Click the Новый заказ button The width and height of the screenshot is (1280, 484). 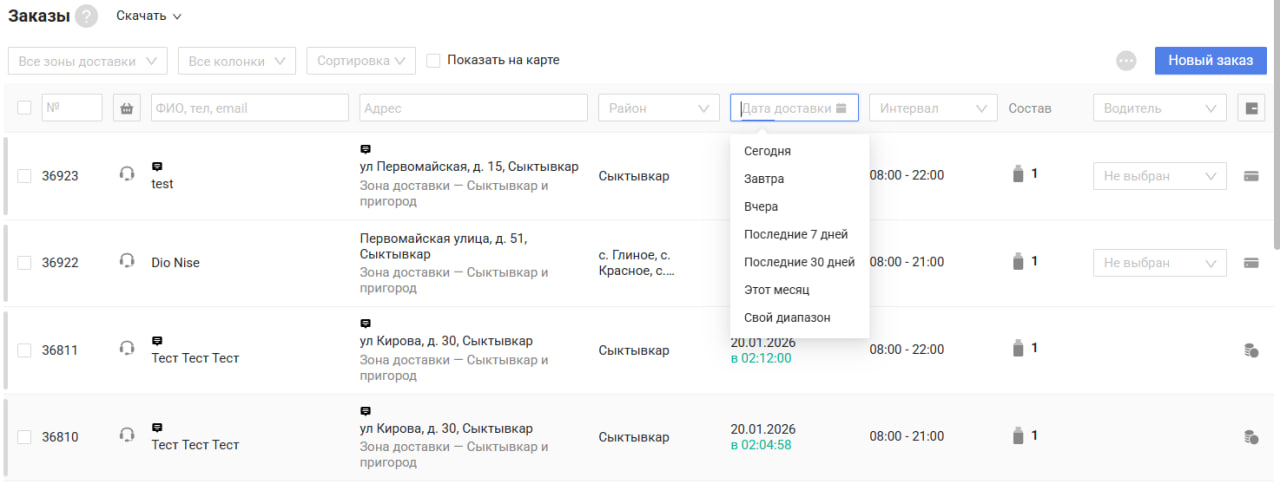click(x=1210, y=61)
